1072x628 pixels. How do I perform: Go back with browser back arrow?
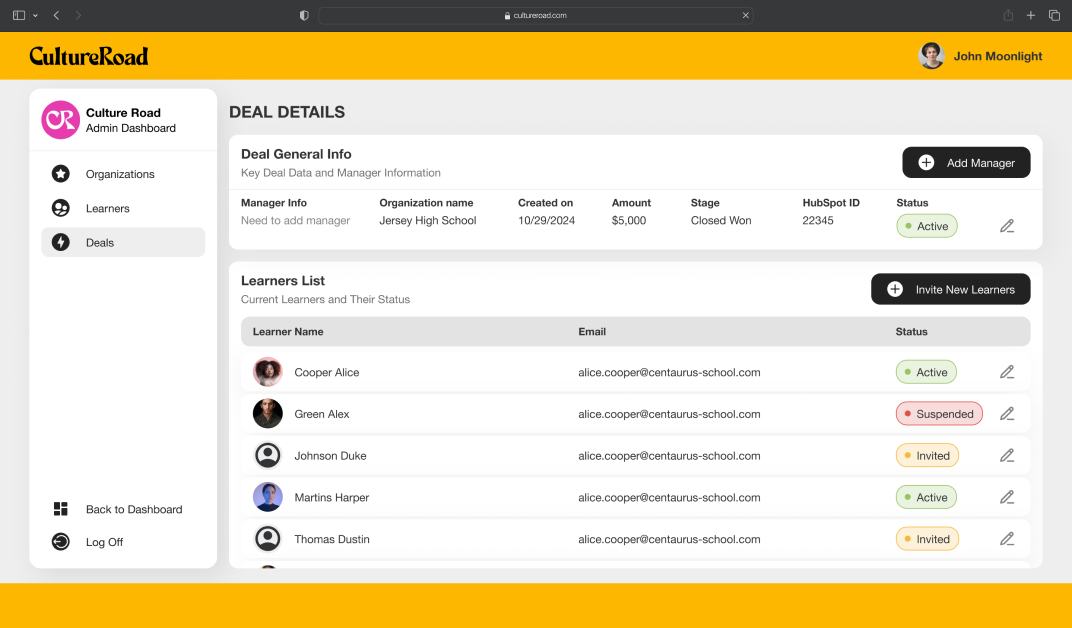click(57, 15)
